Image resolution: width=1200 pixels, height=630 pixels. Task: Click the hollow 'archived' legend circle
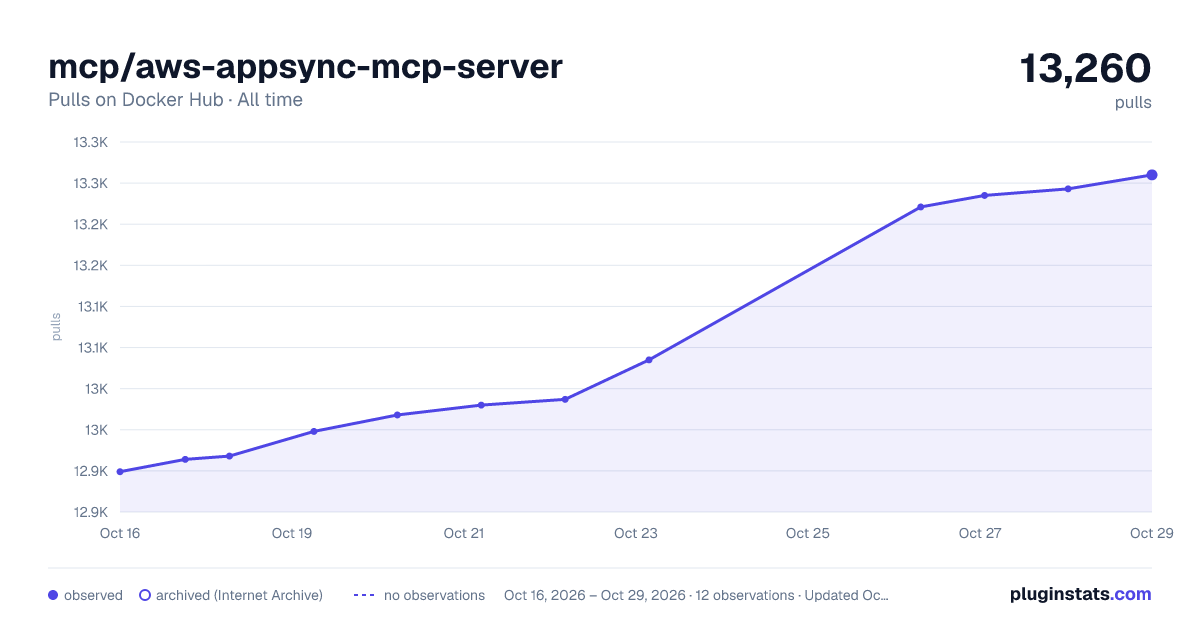click(x=144, y=595)
